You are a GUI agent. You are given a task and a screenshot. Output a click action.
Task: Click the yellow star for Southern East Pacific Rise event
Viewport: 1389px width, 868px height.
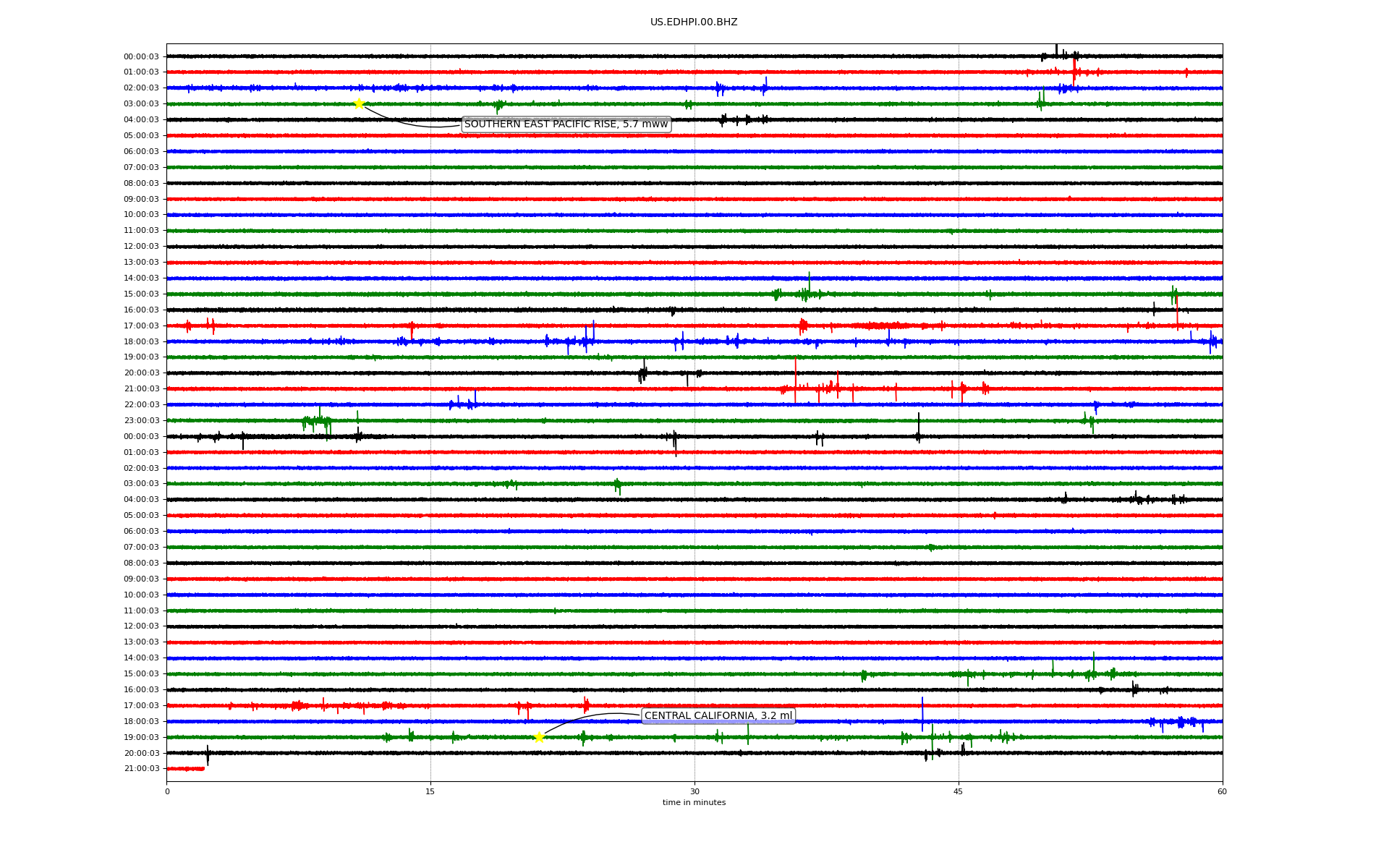359,103
